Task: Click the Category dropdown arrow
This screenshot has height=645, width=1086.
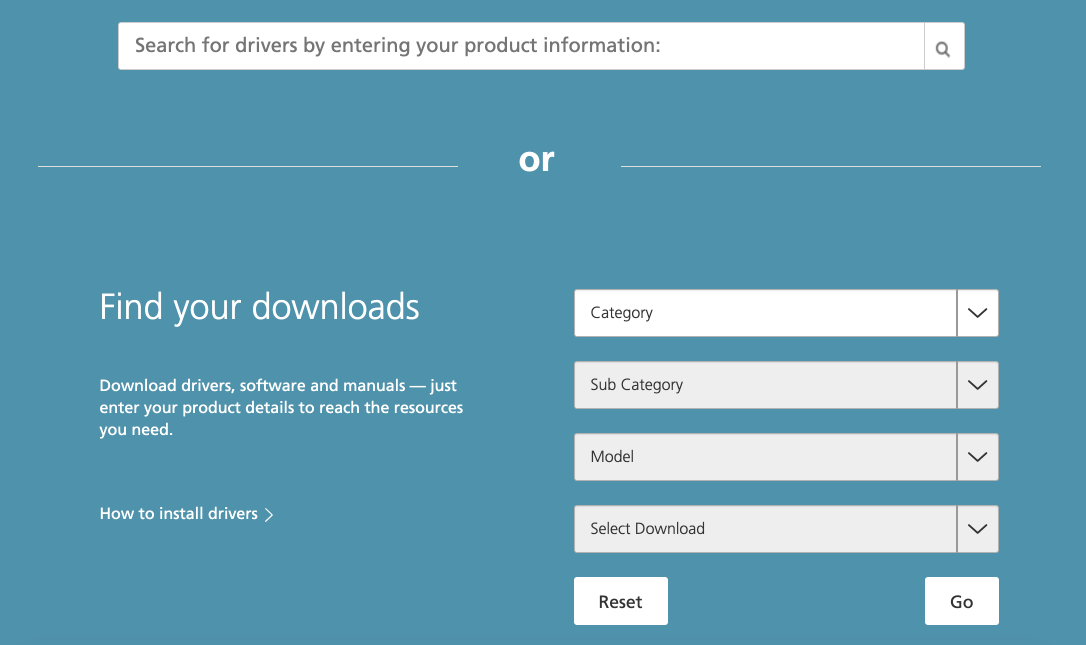Action: (977, 312)
